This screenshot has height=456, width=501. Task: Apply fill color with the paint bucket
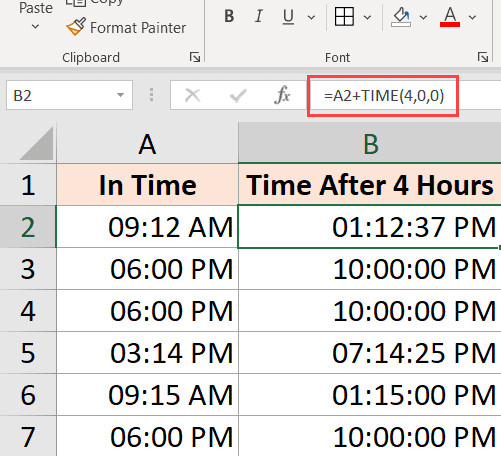(x=401, y=17)
